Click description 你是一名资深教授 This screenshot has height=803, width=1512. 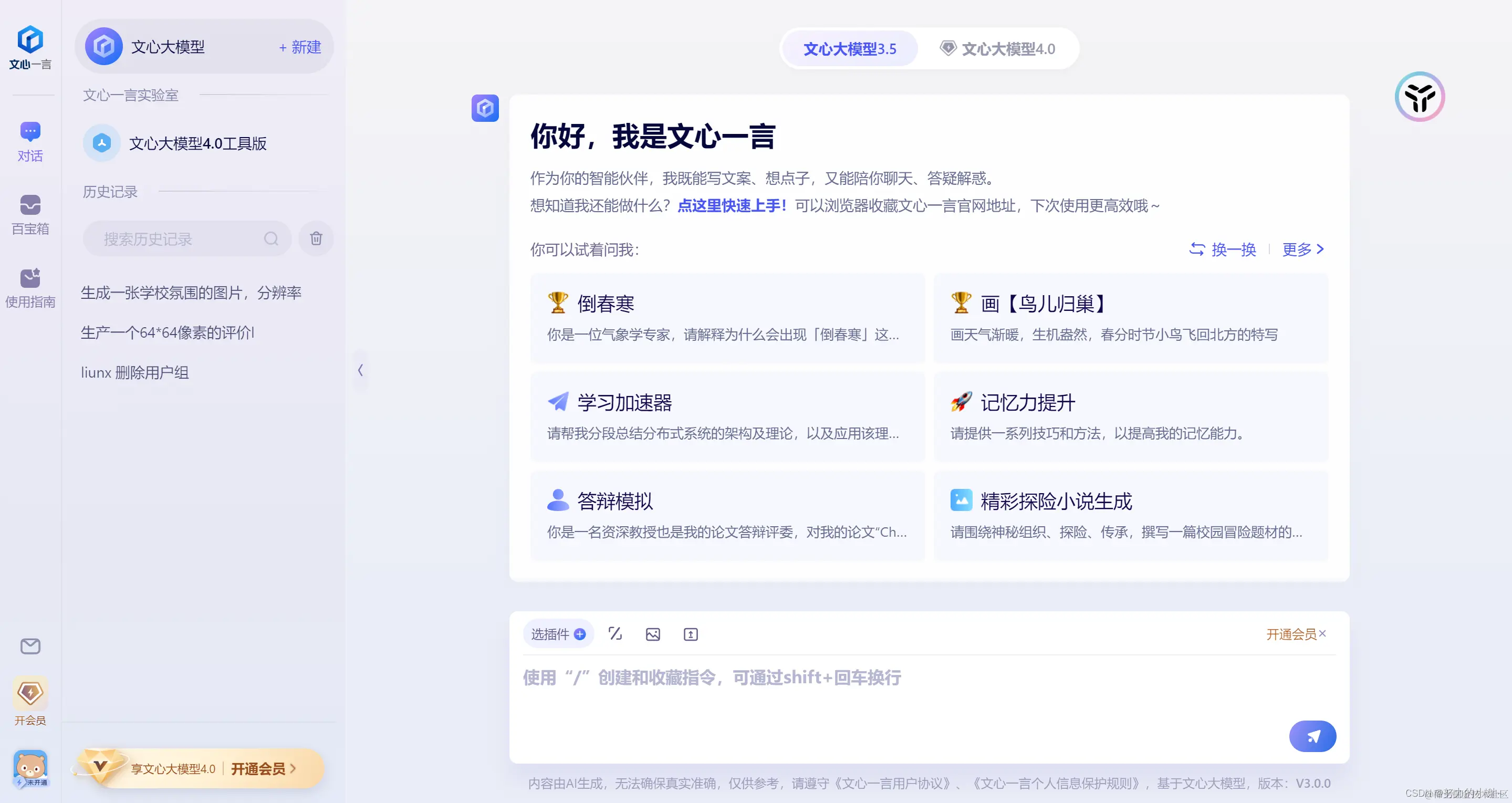(727, 532)
